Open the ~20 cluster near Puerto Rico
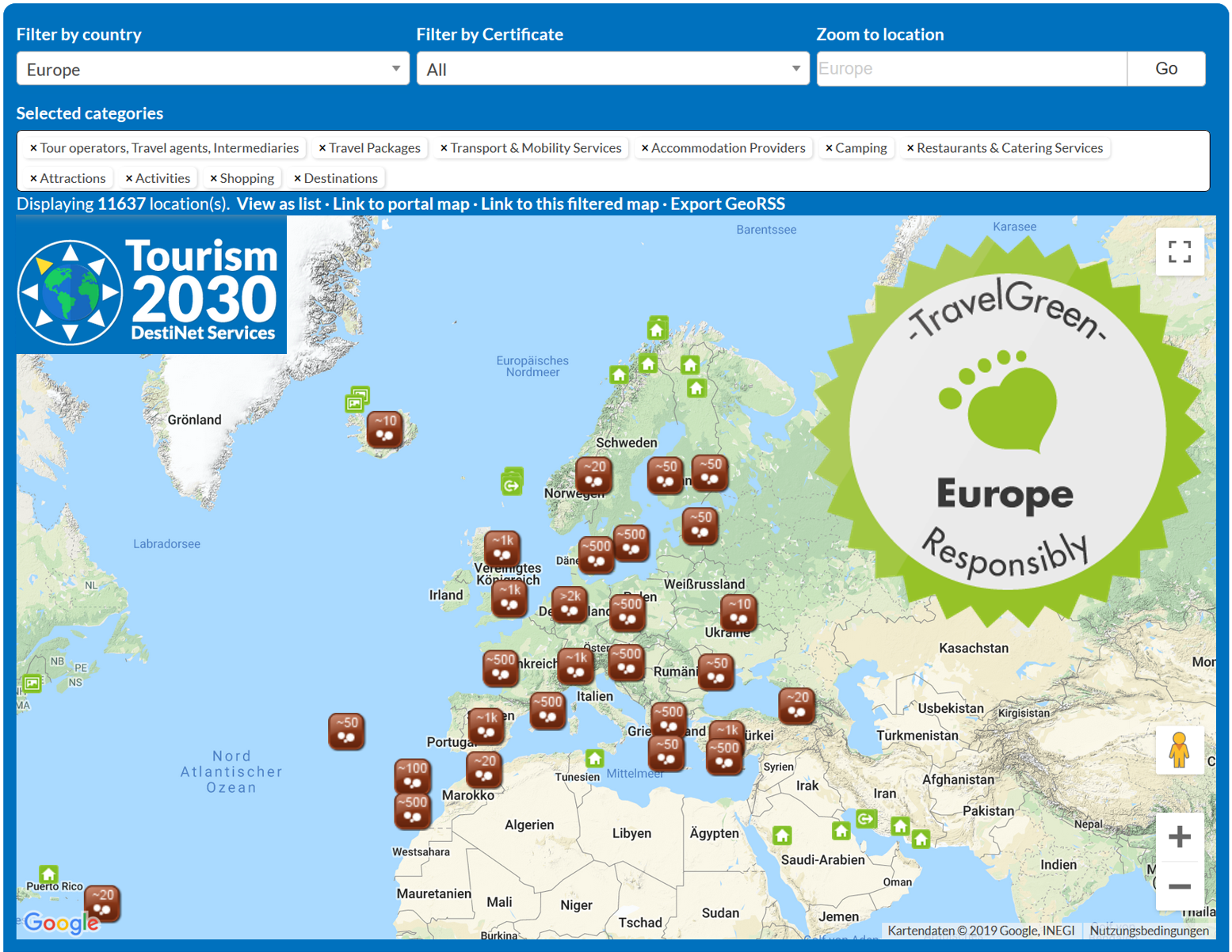This screenshot has height=952, width=1232. pyautogui.click(x=102, y=903)
